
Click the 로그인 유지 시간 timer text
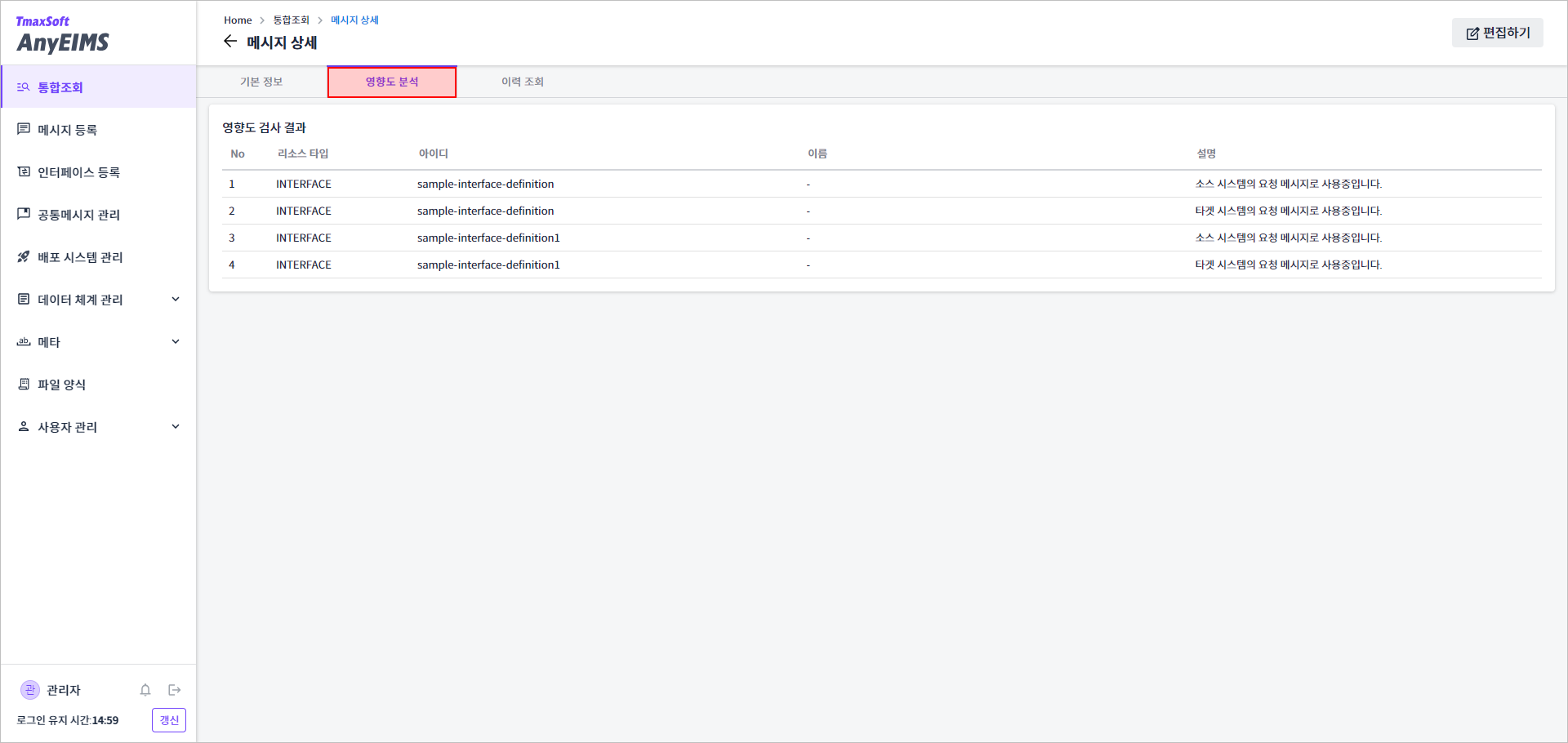[67, 720]
